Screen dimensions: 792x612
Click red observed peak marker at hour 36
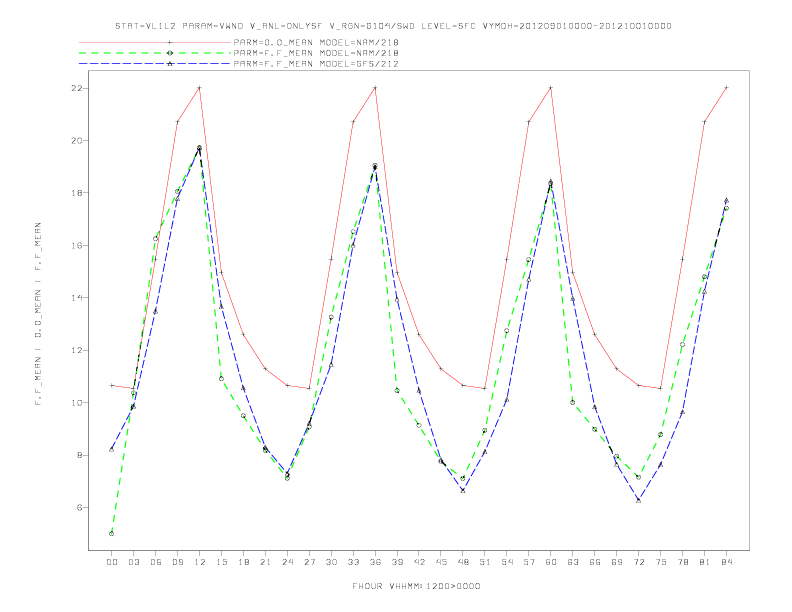pyautogui.click(x=375, y=88)
